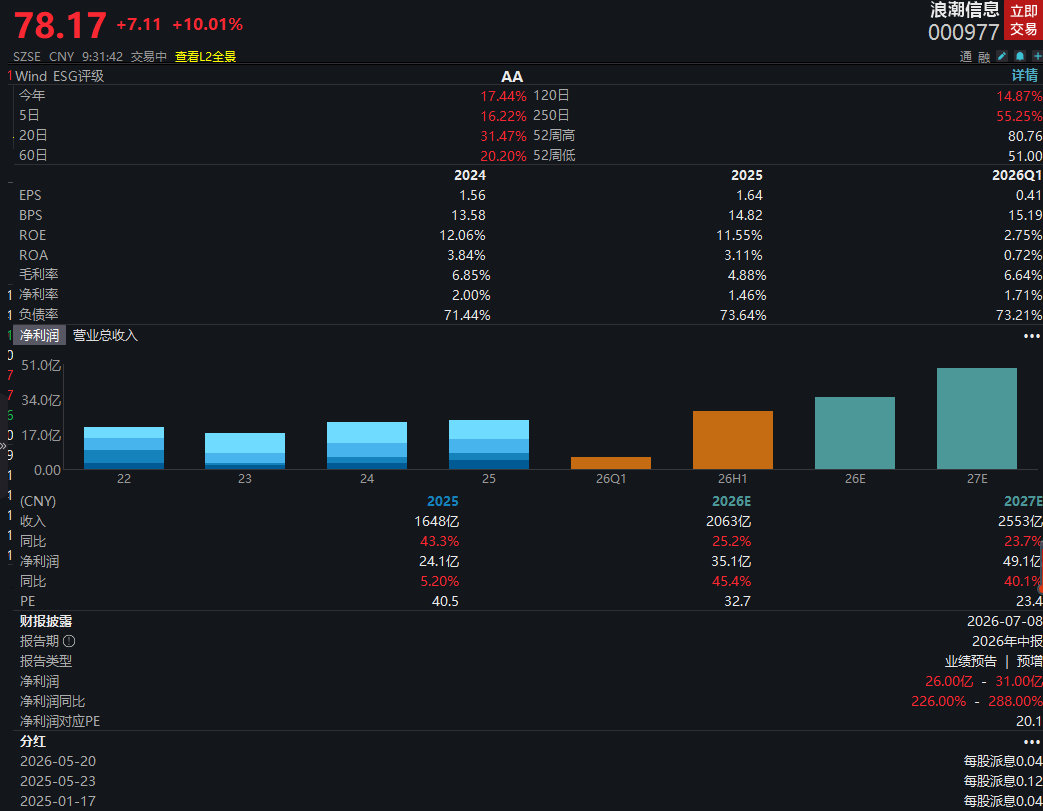The image size is (1043, 811).
Task: Click the 250日 return 55.25%
Action: pyautogui.click(x=1019, y=116)
